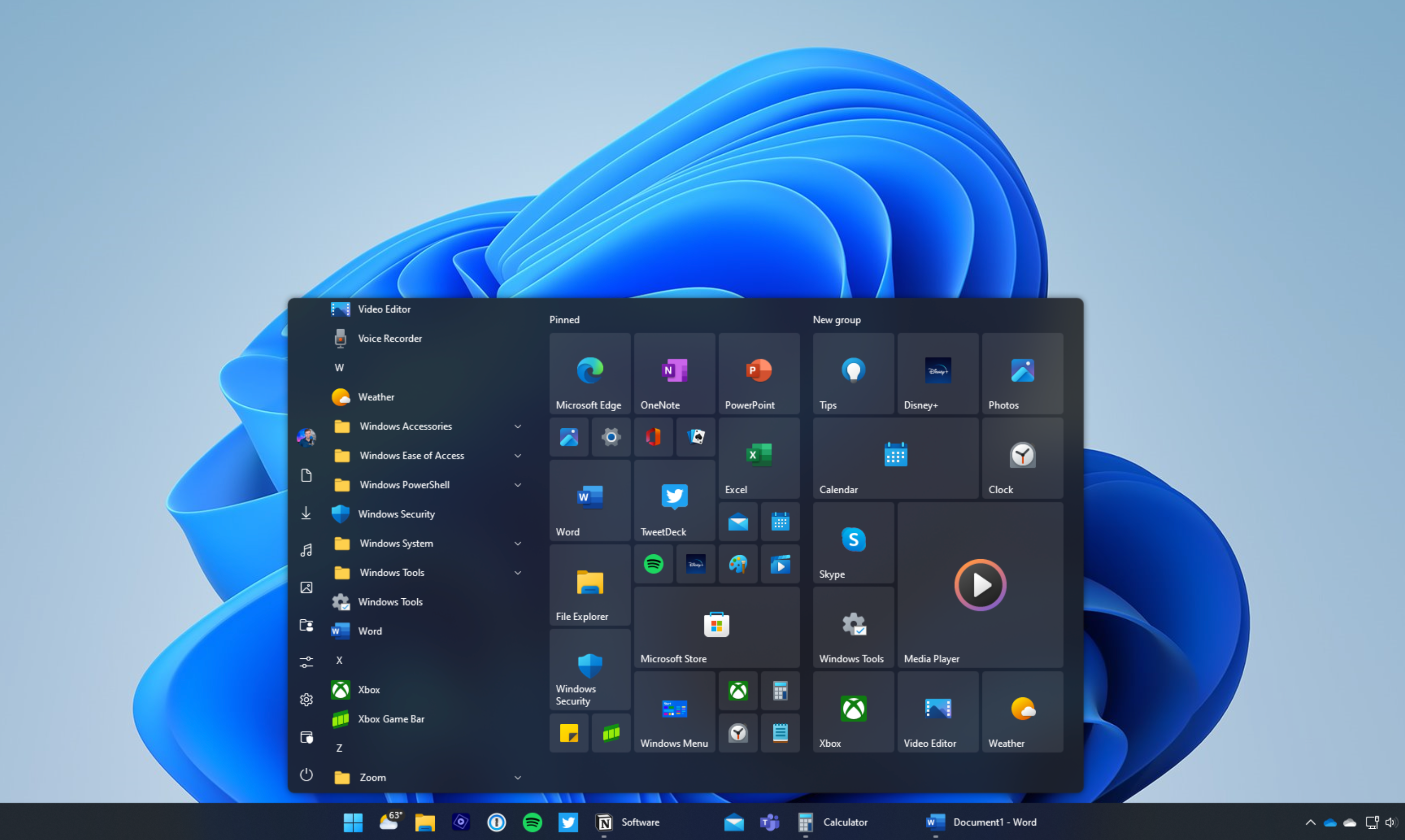The width and height of the screenshot is (1405, 840).
Task: Click the small Office tile
Action: [653, 437]
